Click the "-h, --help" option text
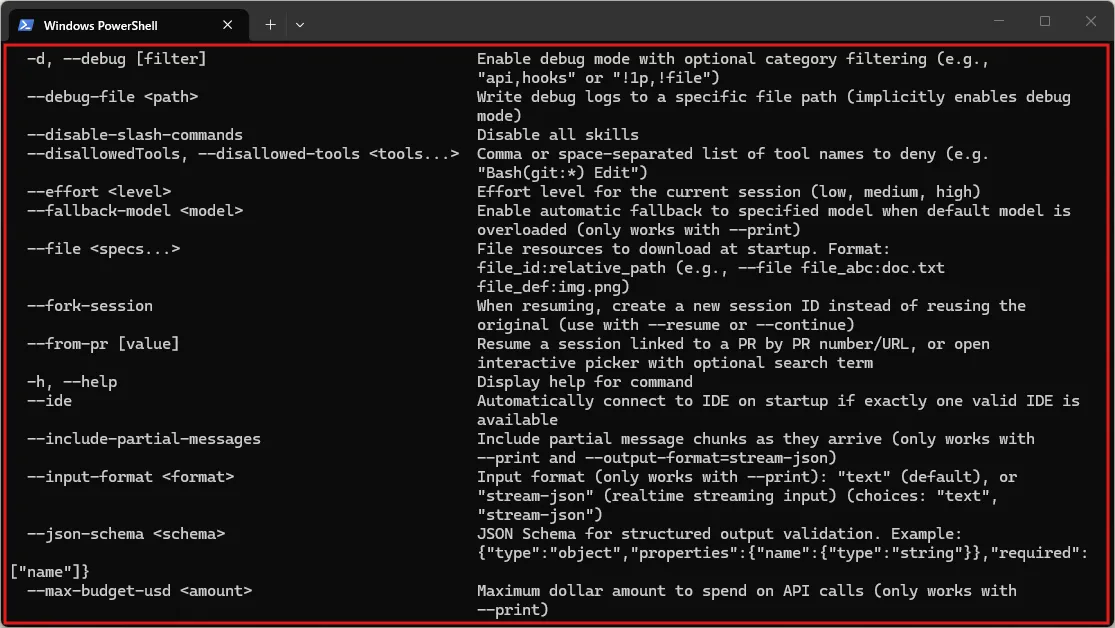Image resolution: width=1115 pixels, height=628 pixels. coord(72,382)
